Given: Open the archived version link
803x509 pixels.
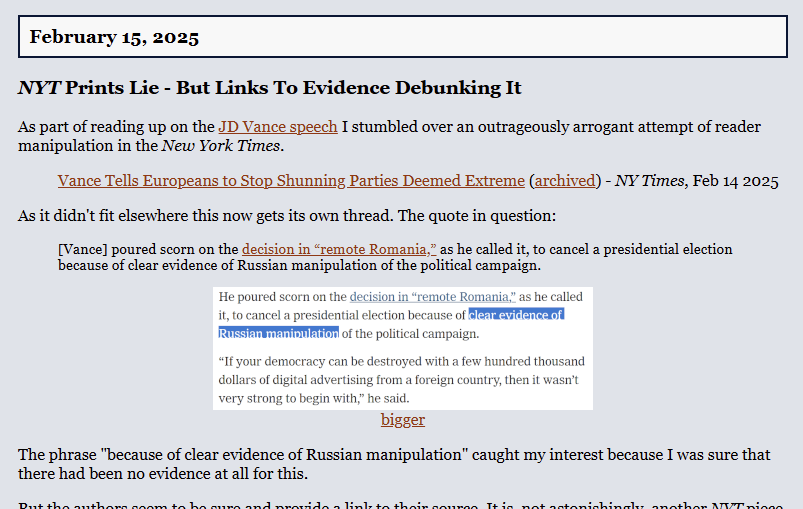Looking at the screenshot, I should [565, 181].
